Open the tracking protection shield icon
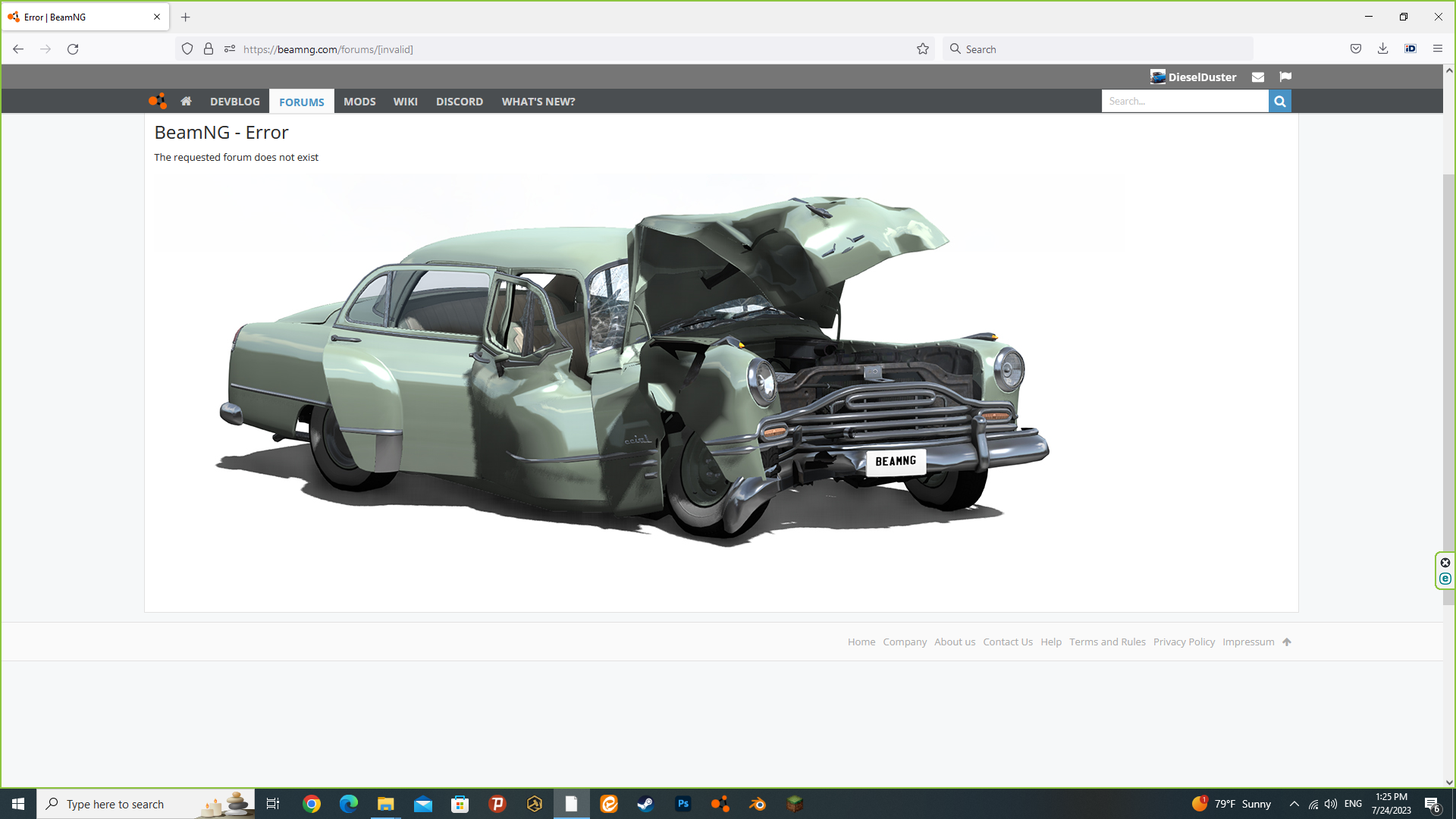The image size is (1456, 819). point(187,49)
